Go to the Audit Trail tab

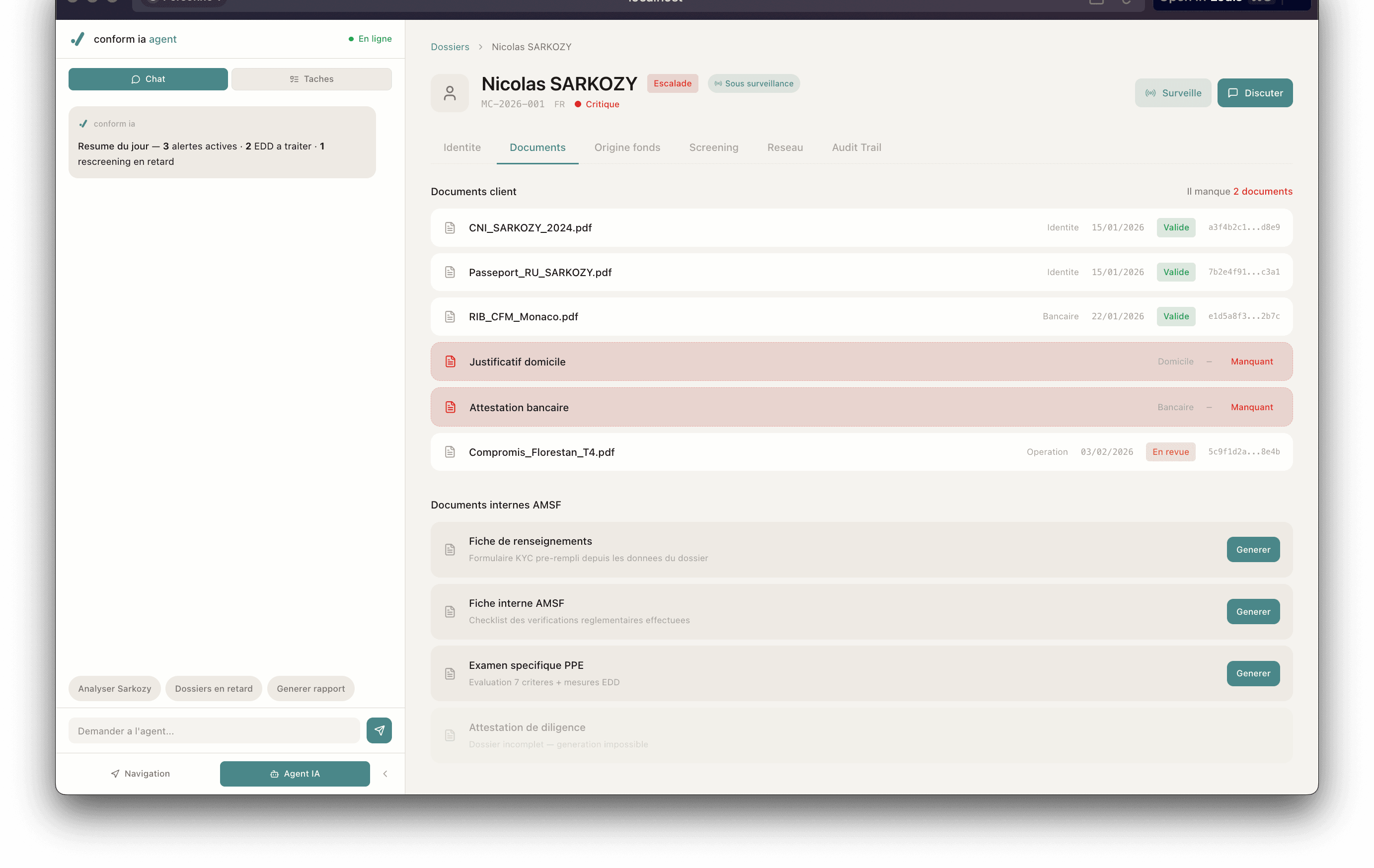(x=856, y=147)
